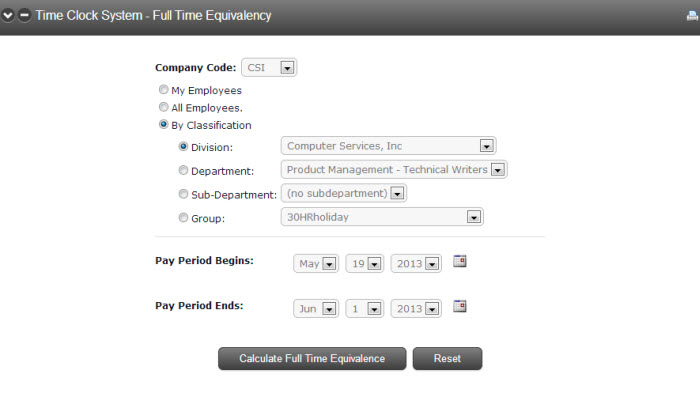Open the Department dropdown showing Product Management
The height and width of the screenshot is (396, 700).
tap(394, 169)
